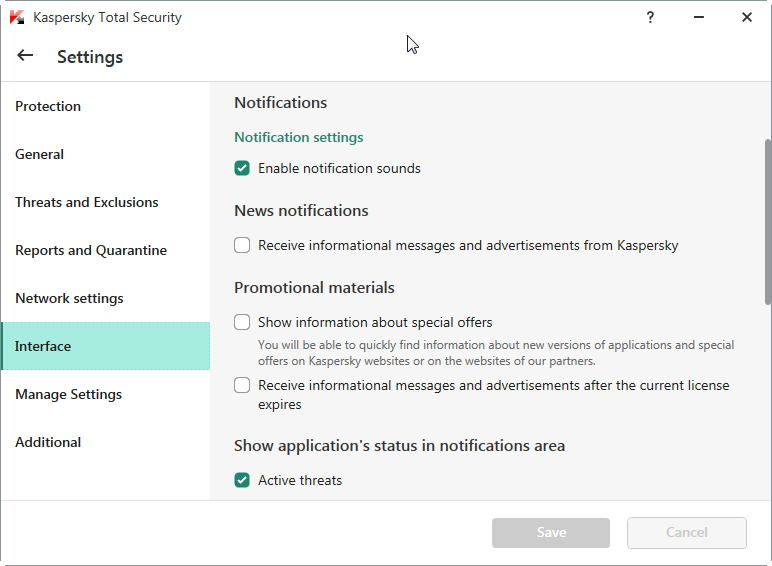The image size is (772, 566).
Task: Enable Show information about special offers
Action: (242, 322)
